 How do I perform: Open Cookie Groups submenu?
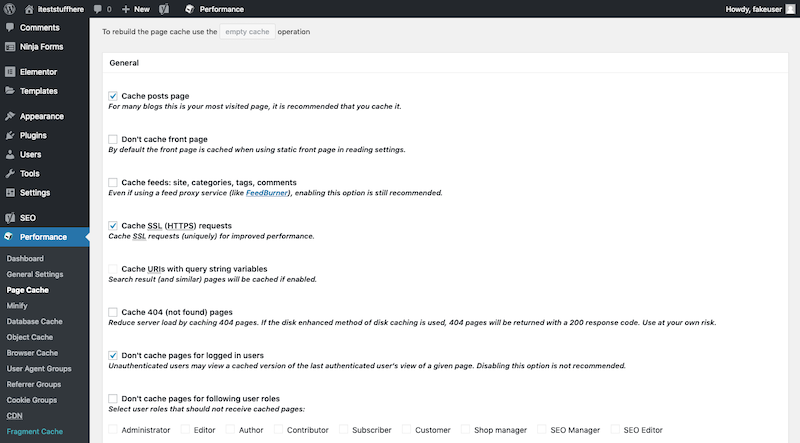32,400
